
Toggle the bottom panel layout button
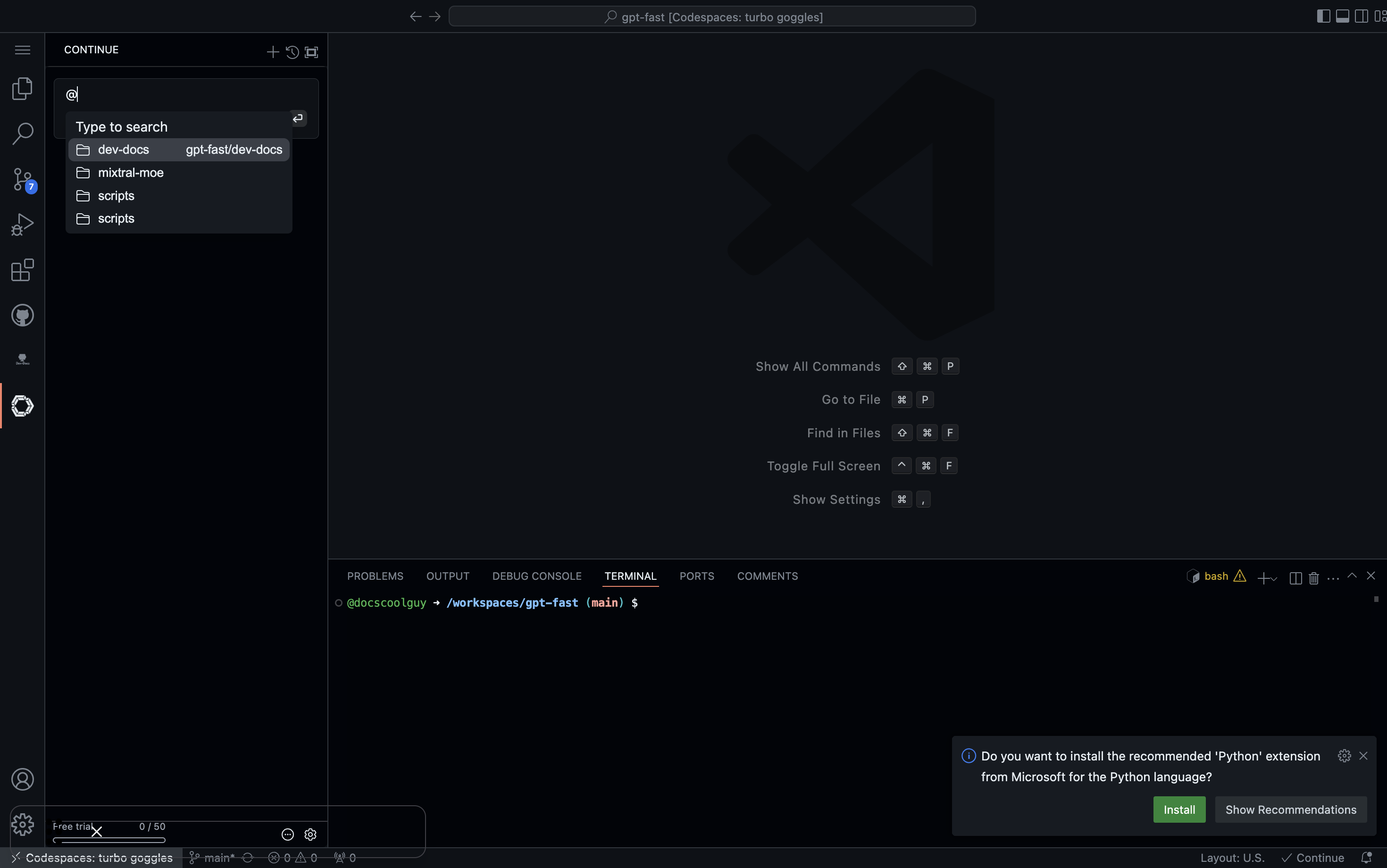pyautogui.click(x=1342, y=16)
